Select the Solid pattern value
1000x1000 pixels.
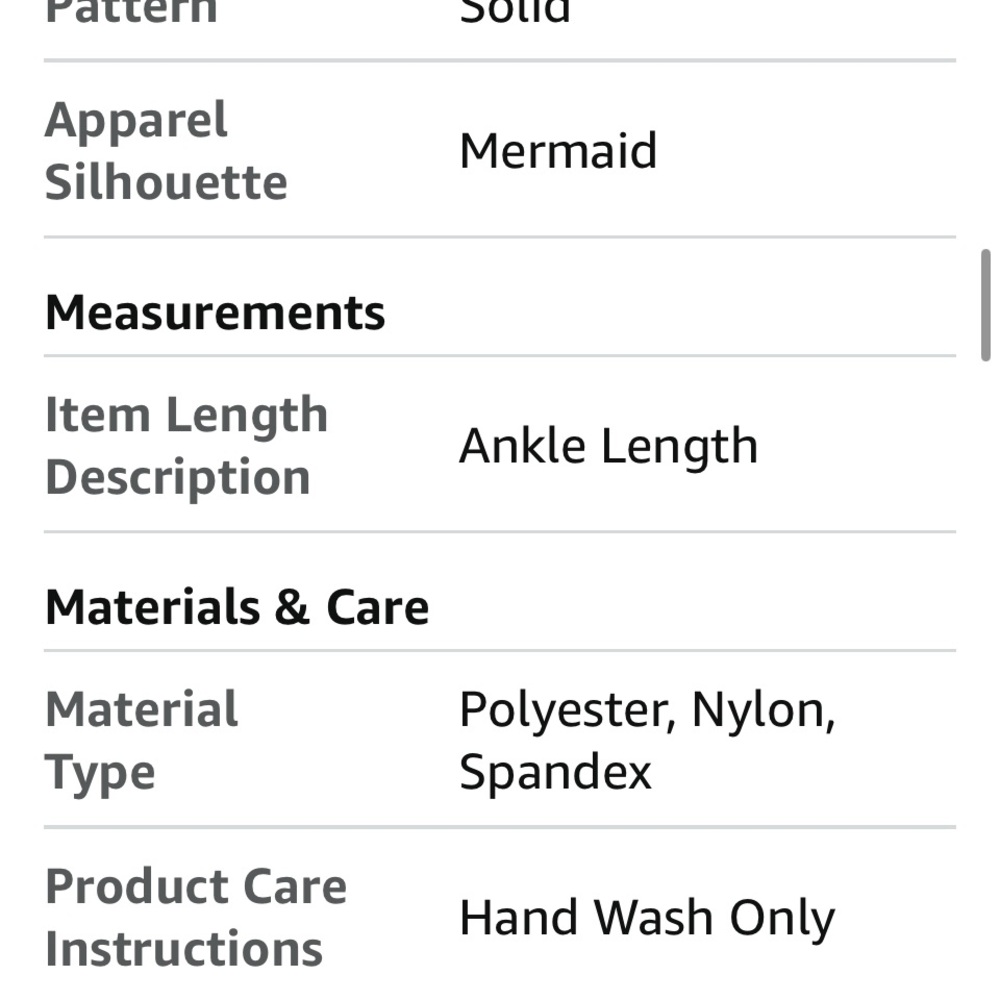click(x=514, y=10)
